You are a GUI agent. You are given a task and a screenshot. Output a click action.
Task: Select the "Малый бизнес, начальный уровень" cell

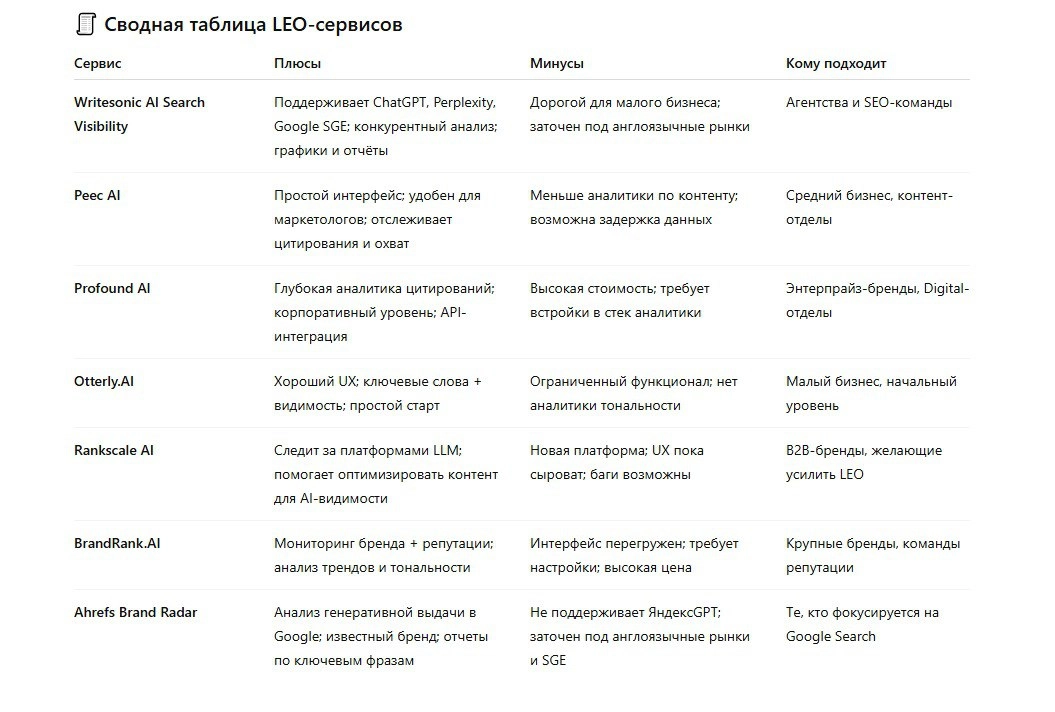click(871, 393)
